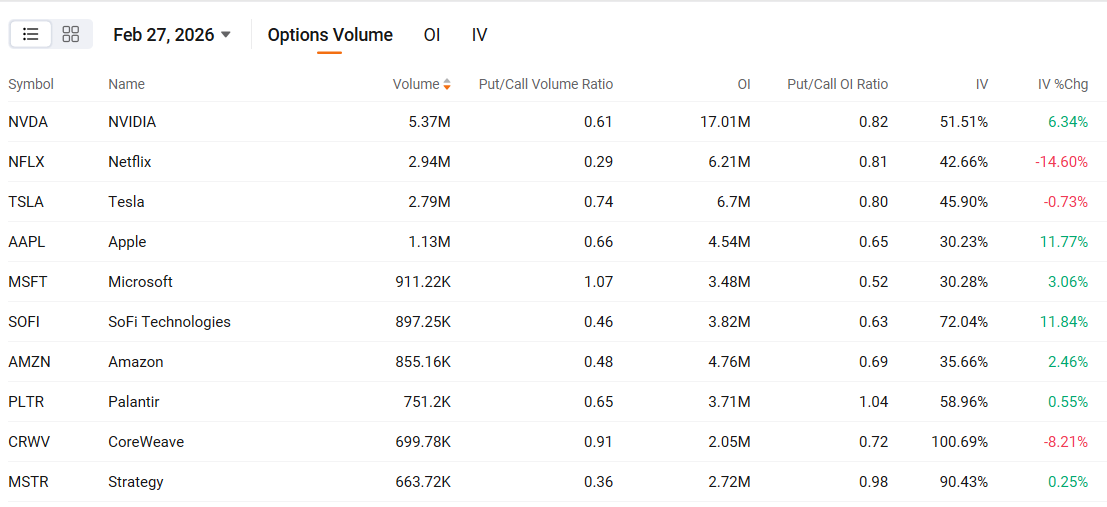Click Tesla's 2.79M volume value
The height and width of the screenshot is (507, 1107).
click(x=429, y=202)
